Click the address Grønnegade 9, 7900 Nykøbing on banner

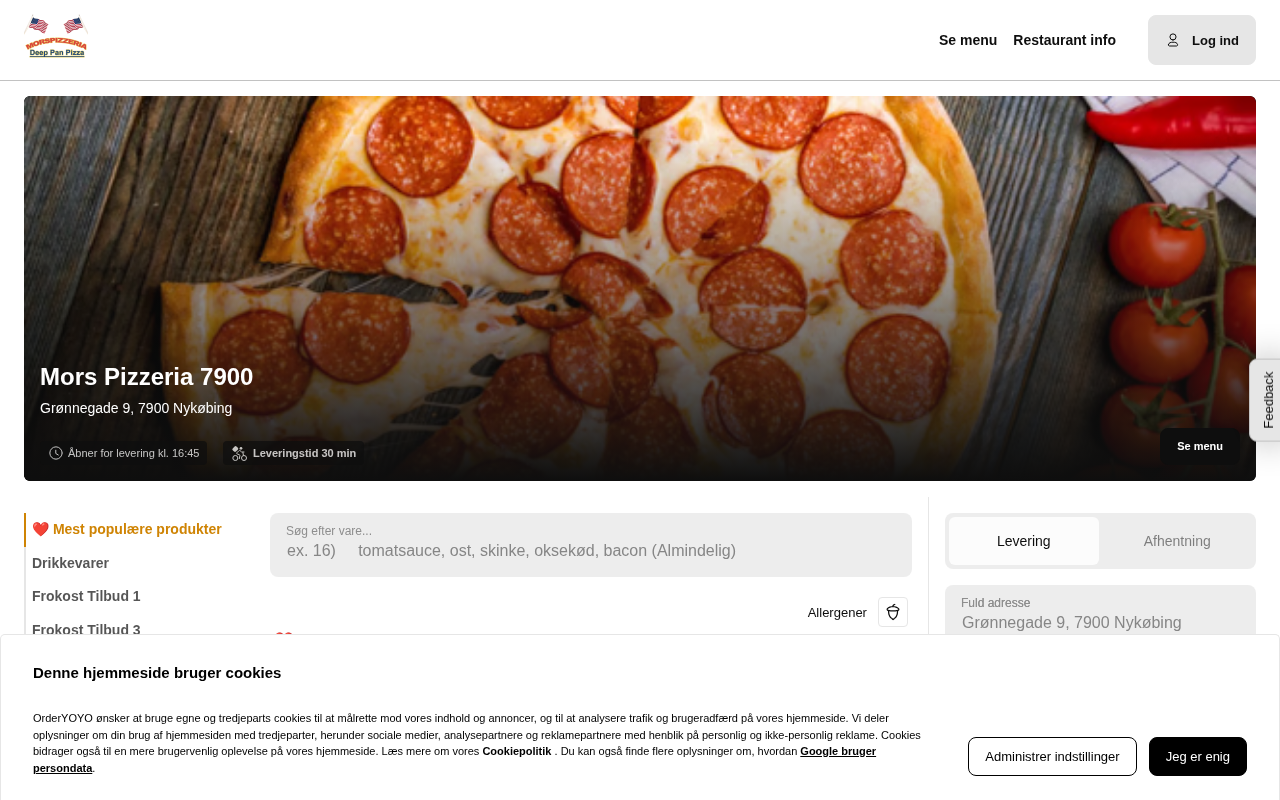pos(136,408)
